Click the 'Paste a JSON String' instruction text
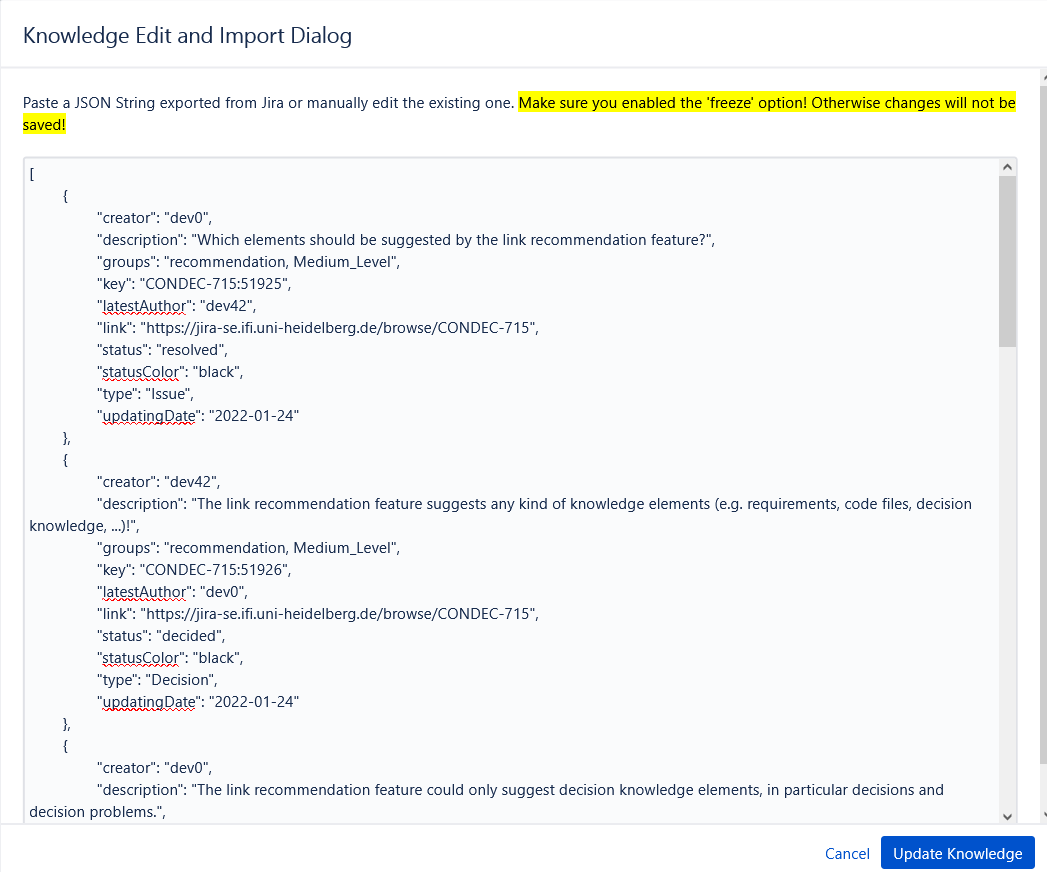 click(268, 103)
